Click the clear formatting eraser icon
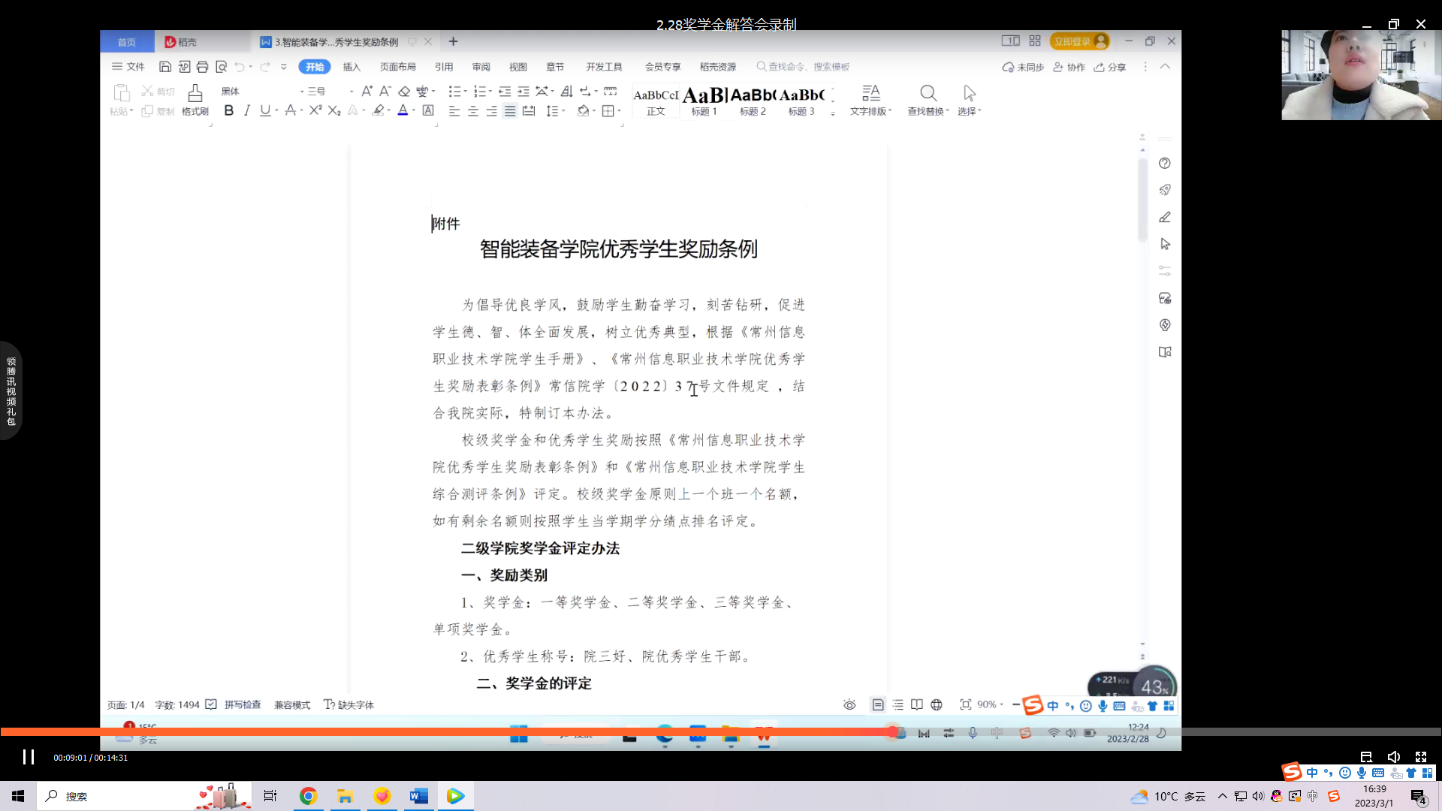The image size is (1442, 811). point(404,91)
